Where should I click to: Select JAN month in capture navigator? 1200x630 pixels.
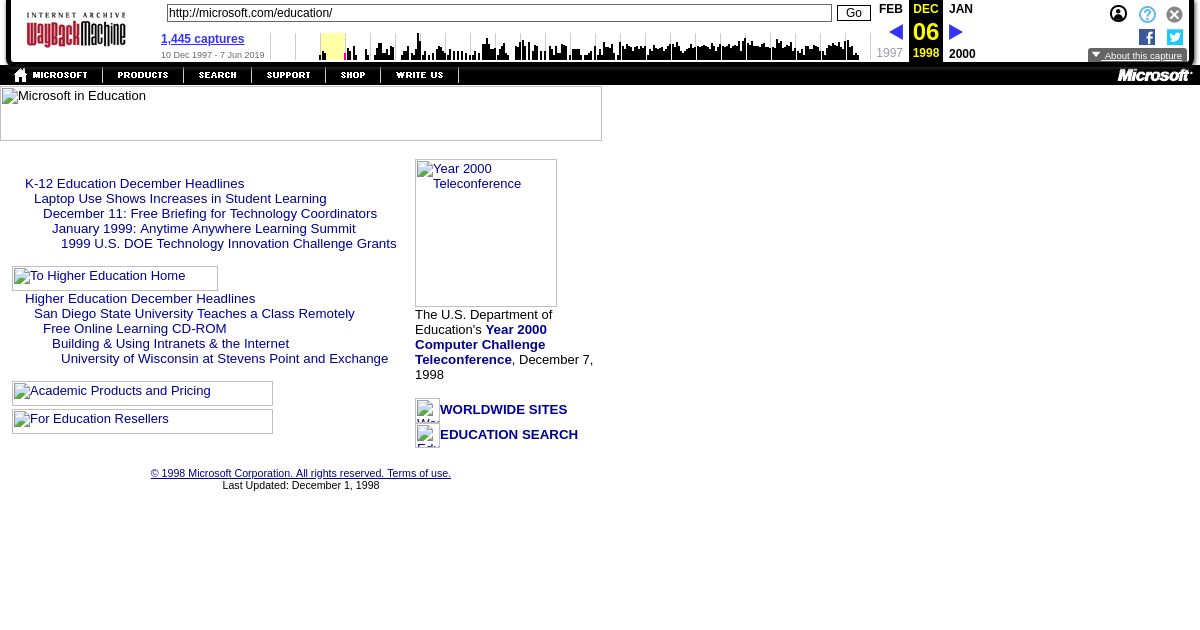tap(960, 9)
